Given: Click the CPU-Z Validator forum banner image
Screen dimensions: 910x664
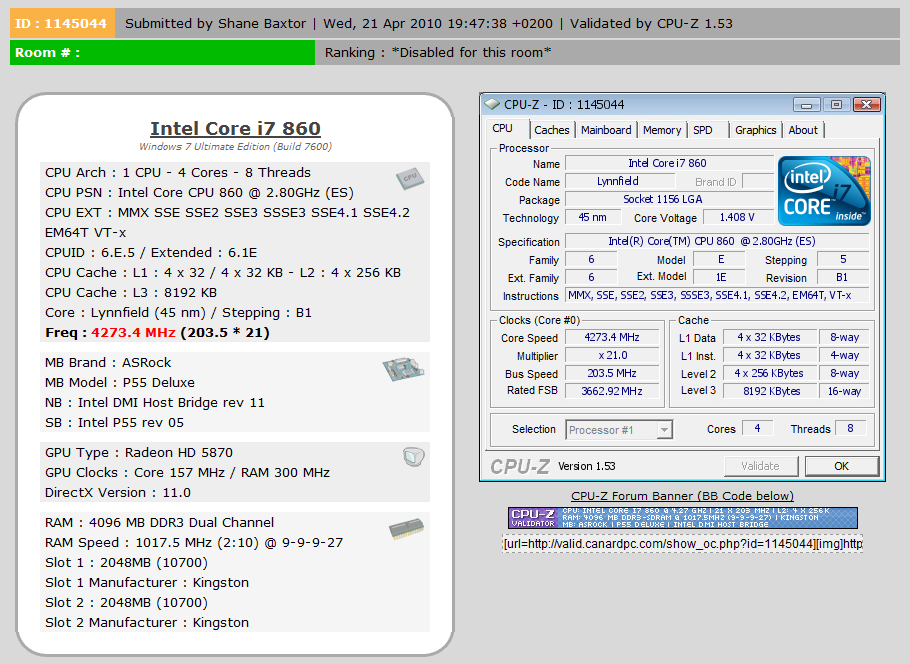Looking at the screenshot, I should 682,518.
